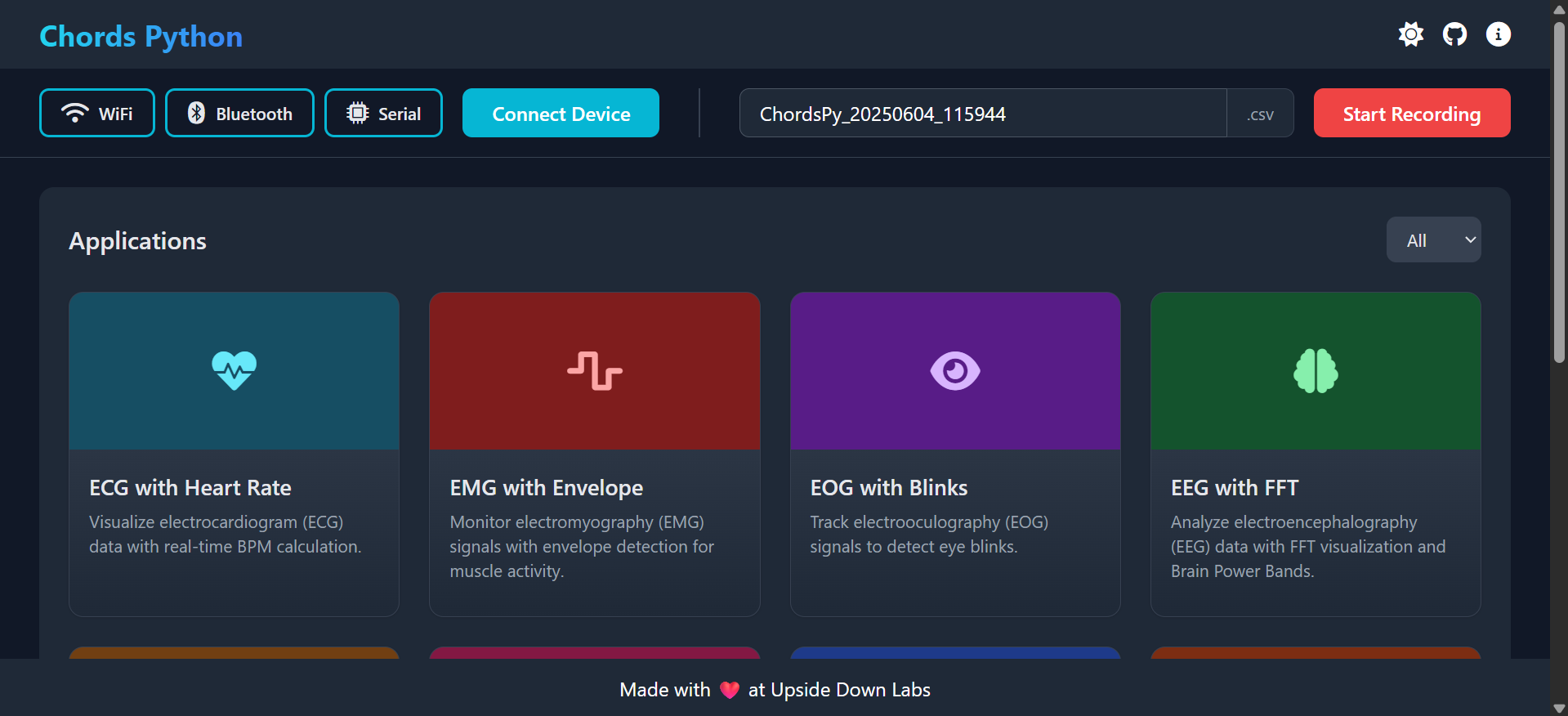Click the EOG eye icon

(x=955, y=371)
